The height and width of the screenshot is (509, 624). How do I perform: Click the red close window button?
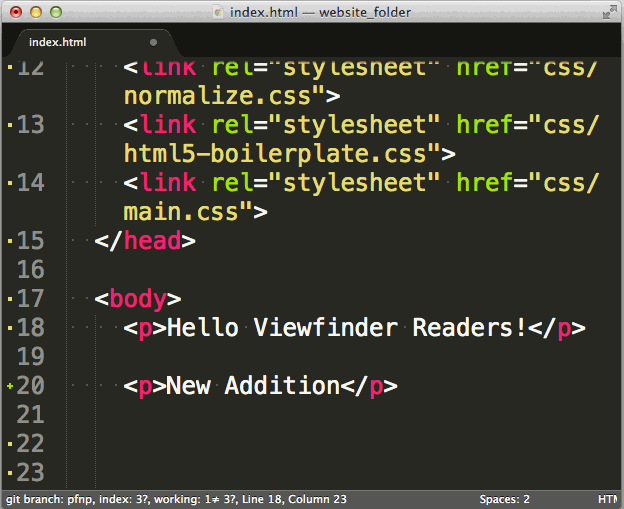point(15,12)
